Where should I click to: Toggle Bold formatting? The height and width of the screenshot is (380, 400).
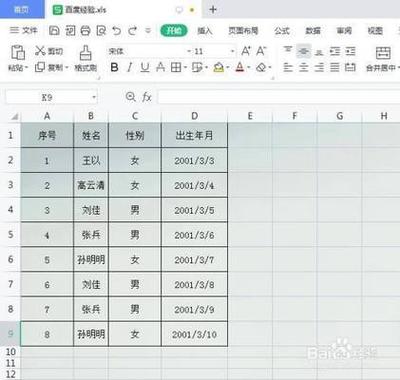coord(114,67)
